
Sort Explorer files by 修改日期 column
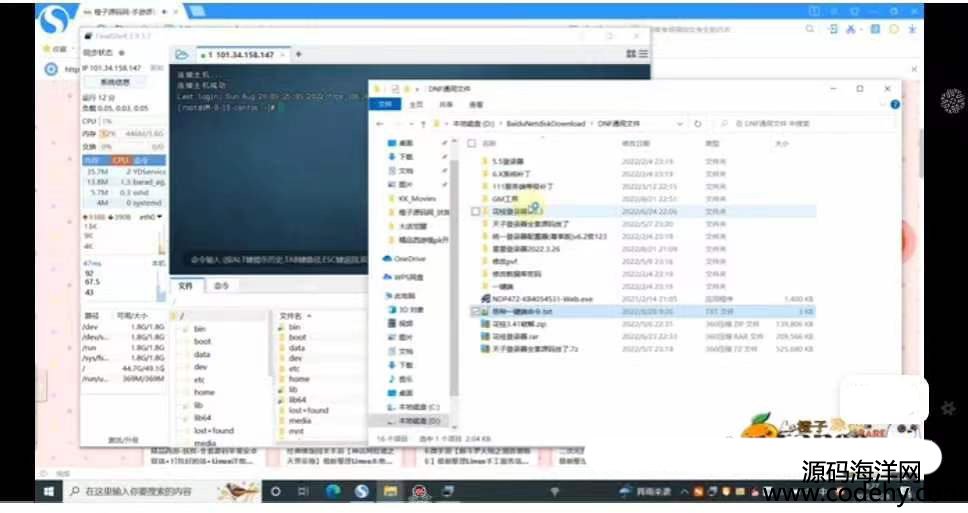click(x=635, y=143)
